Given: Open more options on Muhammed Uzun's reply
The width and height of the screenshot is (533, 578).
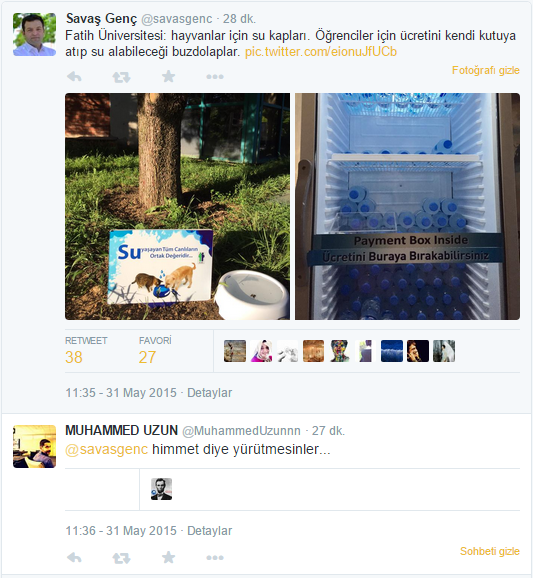Looking at the screenshot, I should click(x=215, y=558).
